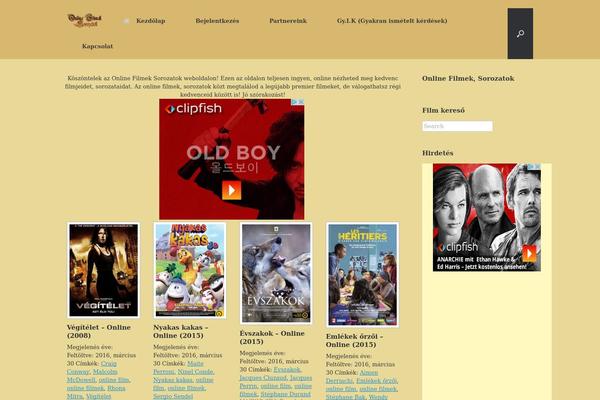Open the search magnifier icon in header

tap(520, 33)
